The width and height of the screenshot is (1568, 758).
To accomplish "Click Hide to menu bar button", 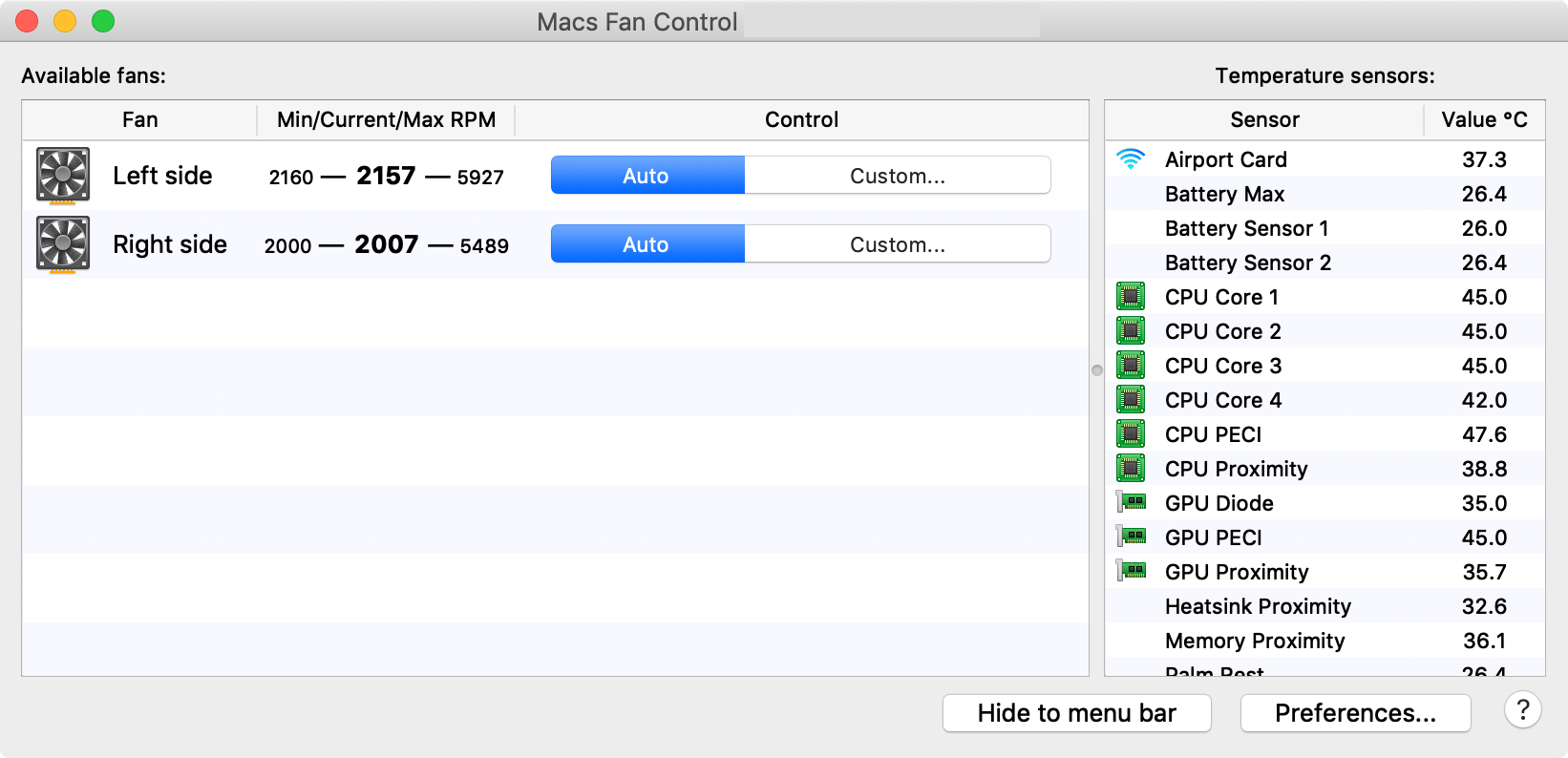I will tap(1077, 713).
